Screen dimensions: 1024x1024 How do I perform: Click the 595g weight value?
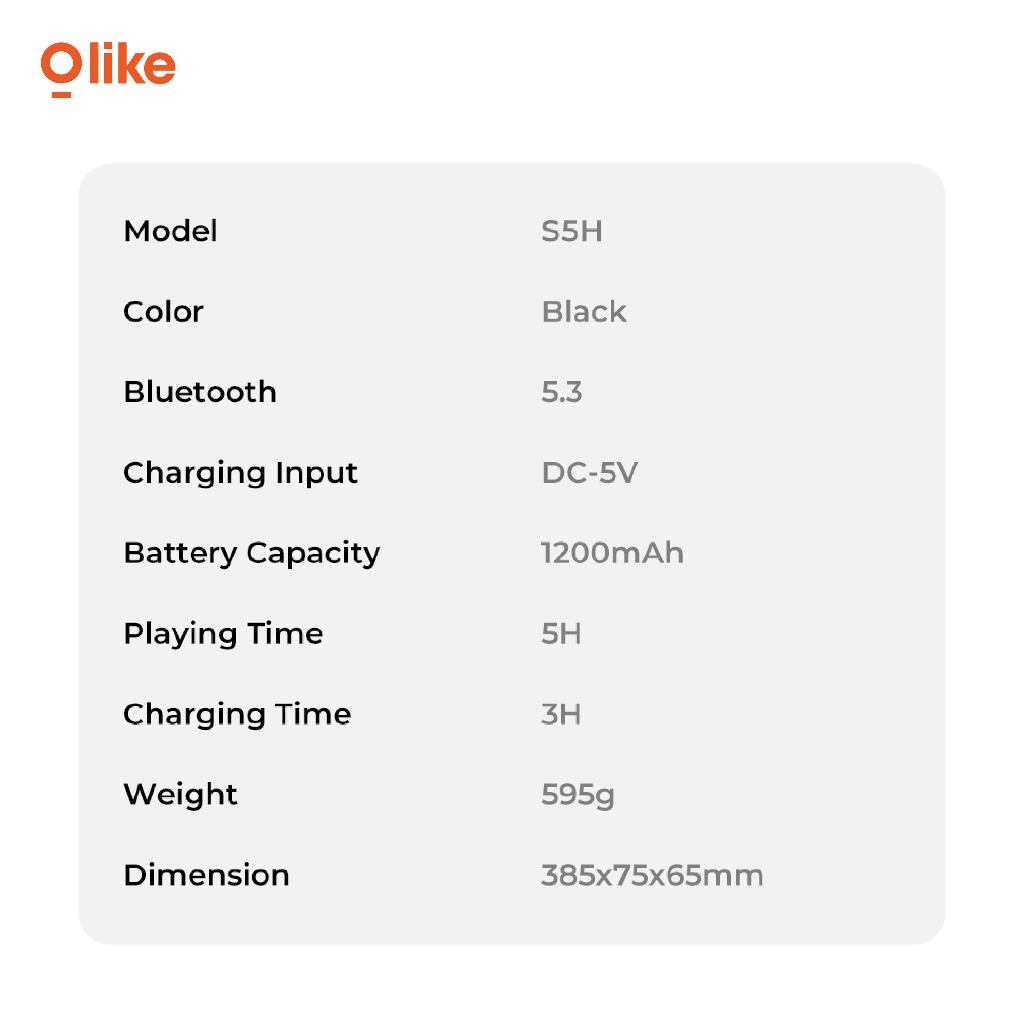pos(577,796)
